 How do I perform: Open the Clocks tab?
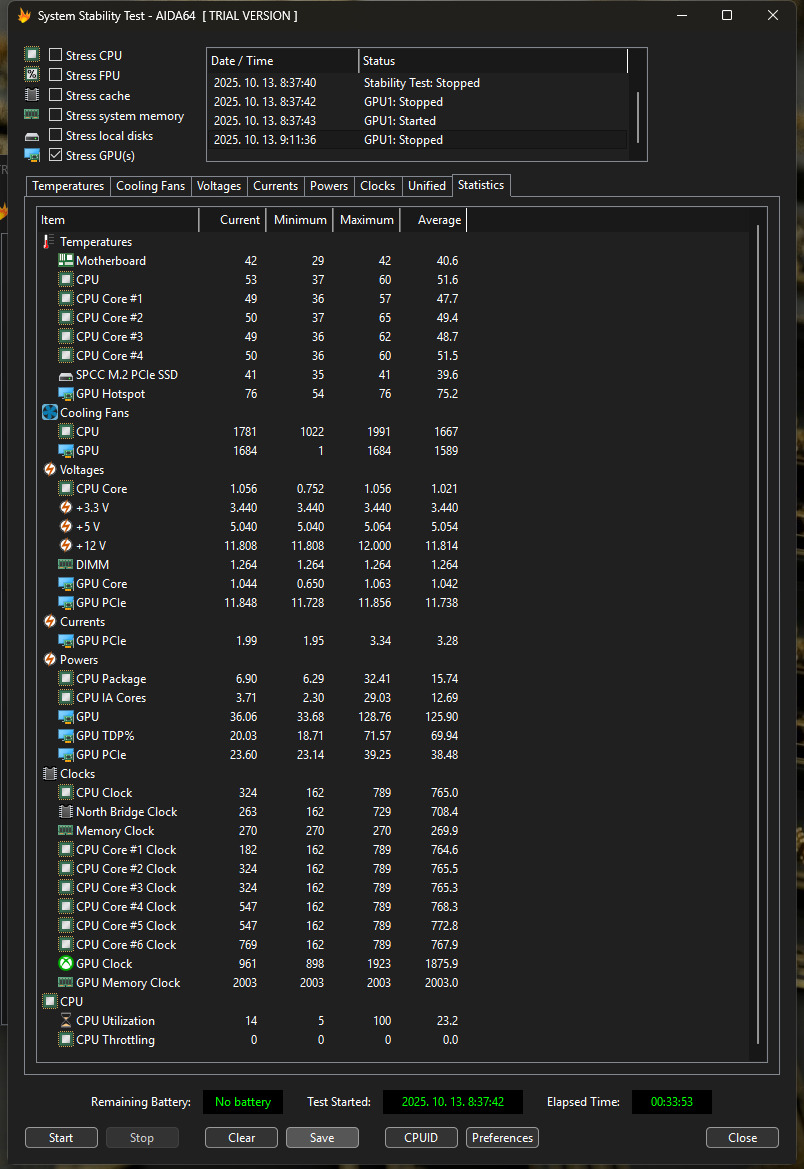click(x=377, y=186)
